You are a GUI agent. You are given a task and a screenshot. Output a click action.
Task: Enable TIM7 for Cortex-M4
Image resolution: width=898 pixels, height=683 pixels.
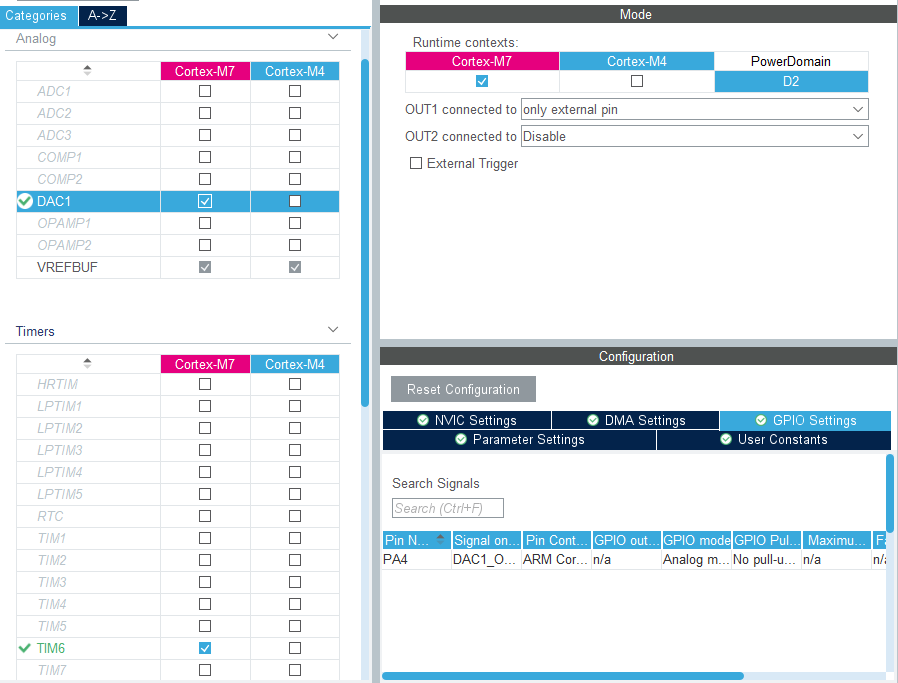[295, 670]
